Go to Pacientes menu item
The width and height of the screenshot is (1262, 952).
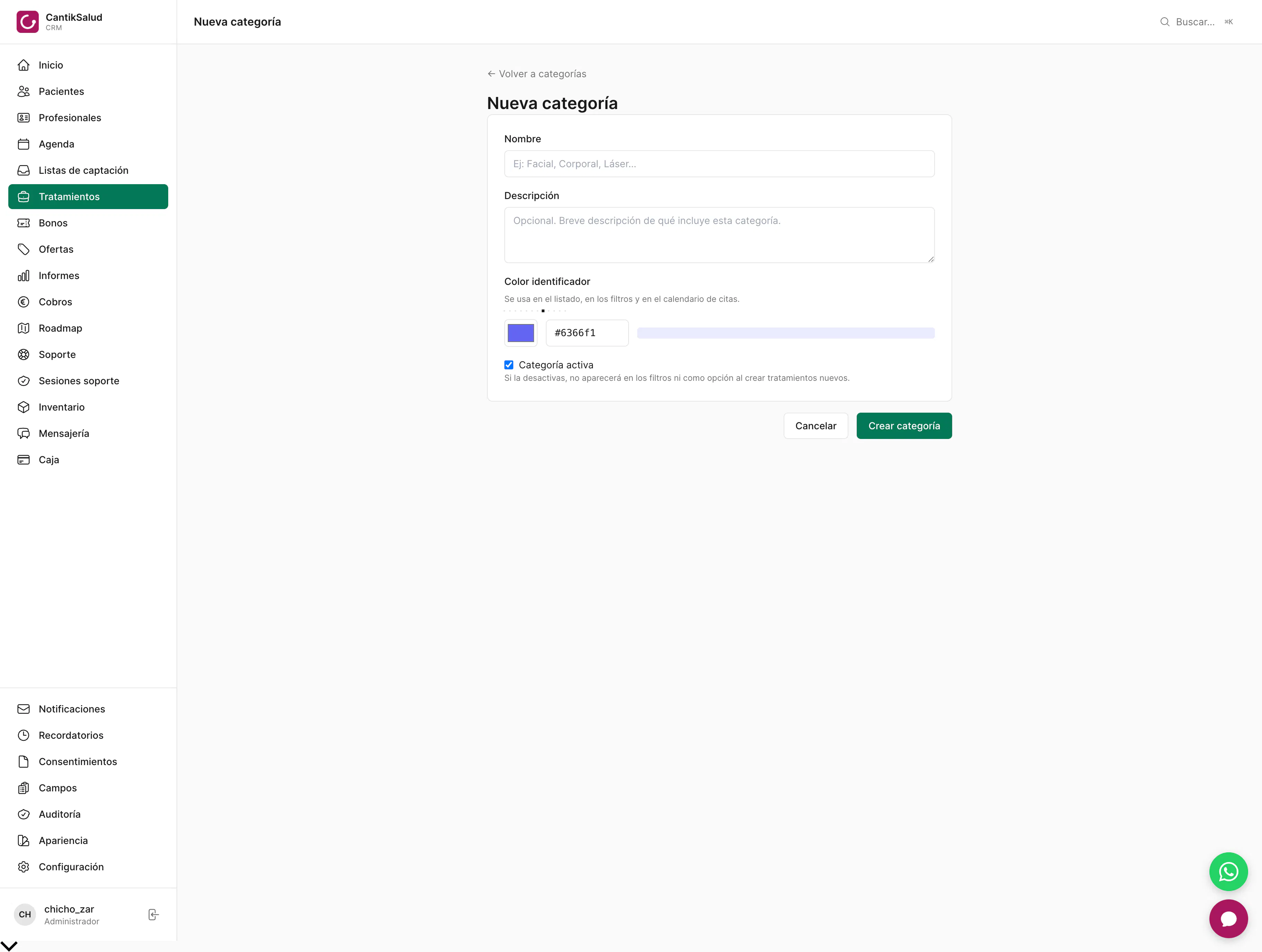tap(88, 91)
